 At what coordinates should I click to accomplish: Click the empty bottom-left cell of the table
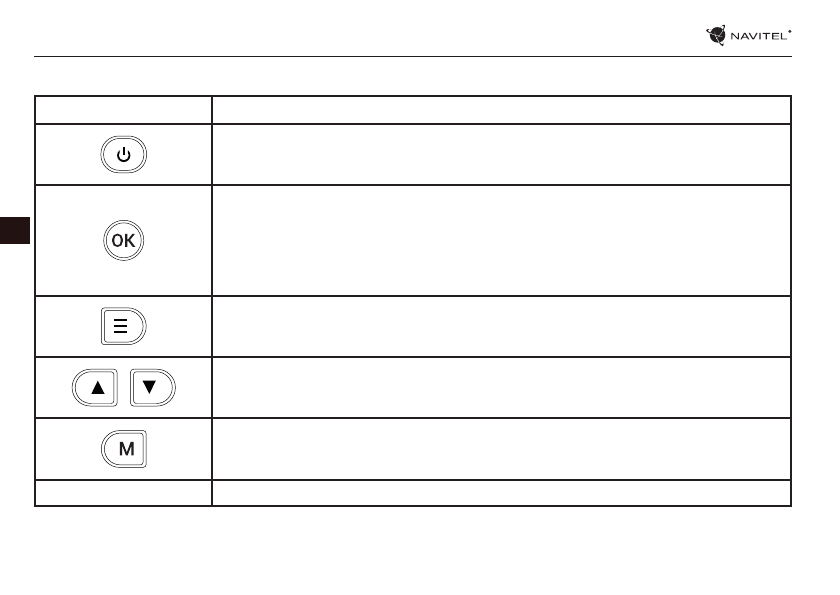click(123, 493)
